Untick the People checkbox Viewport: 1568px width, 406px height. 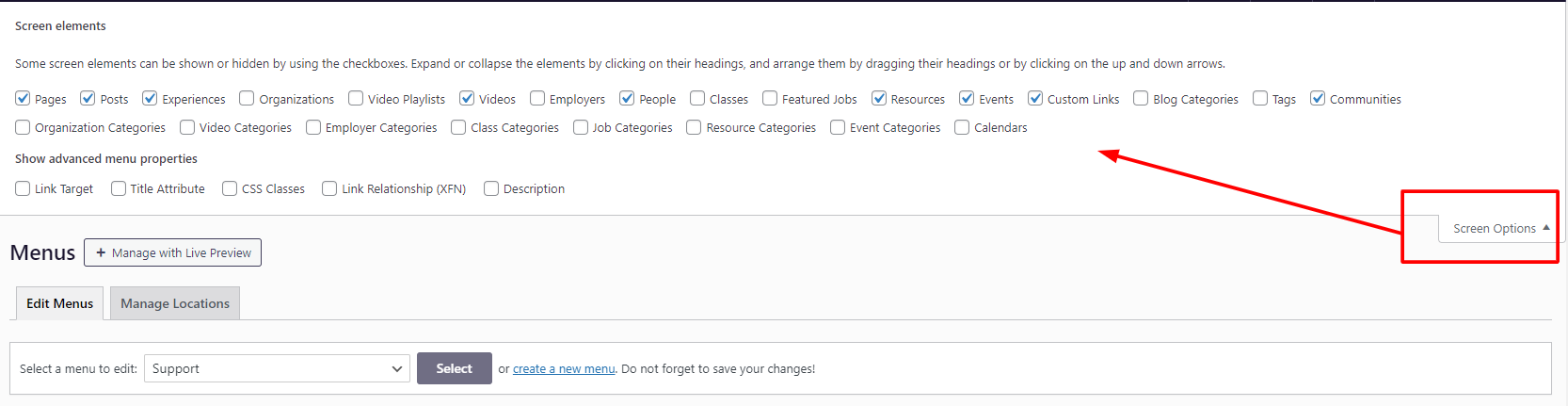[x=627, y=98]
